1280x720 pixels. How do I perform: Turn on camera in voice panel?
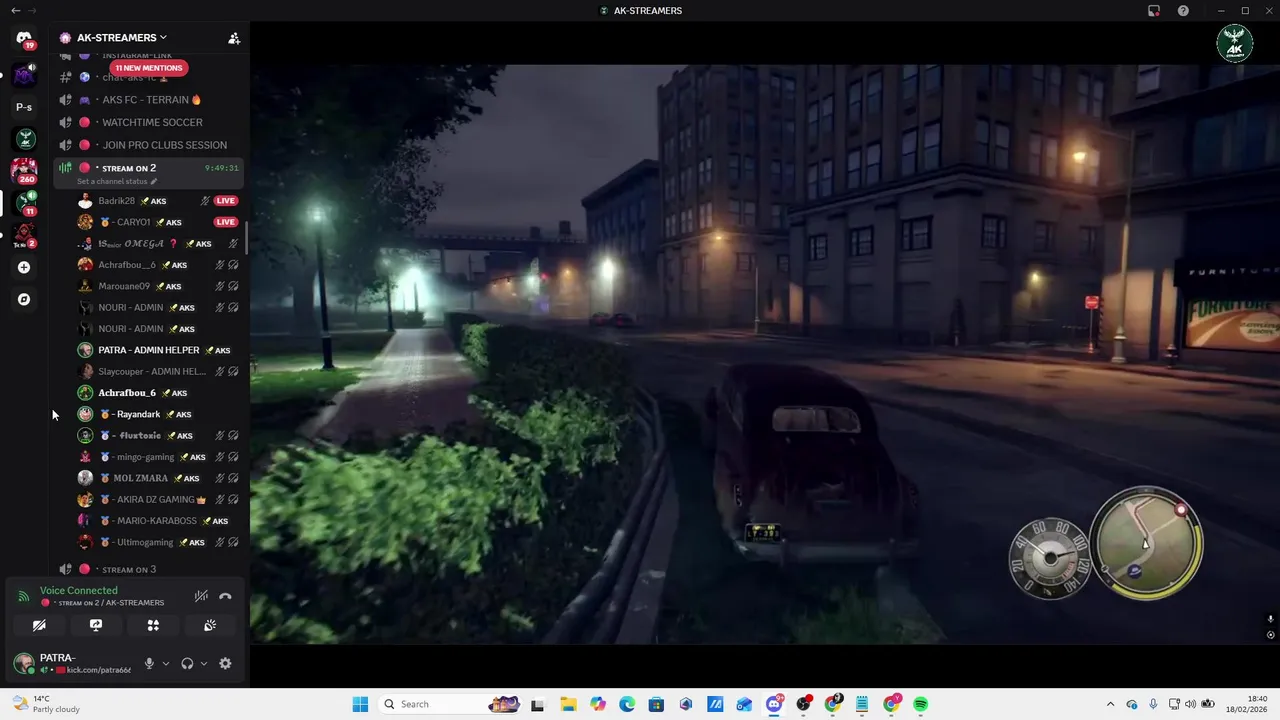pos(39,625)
